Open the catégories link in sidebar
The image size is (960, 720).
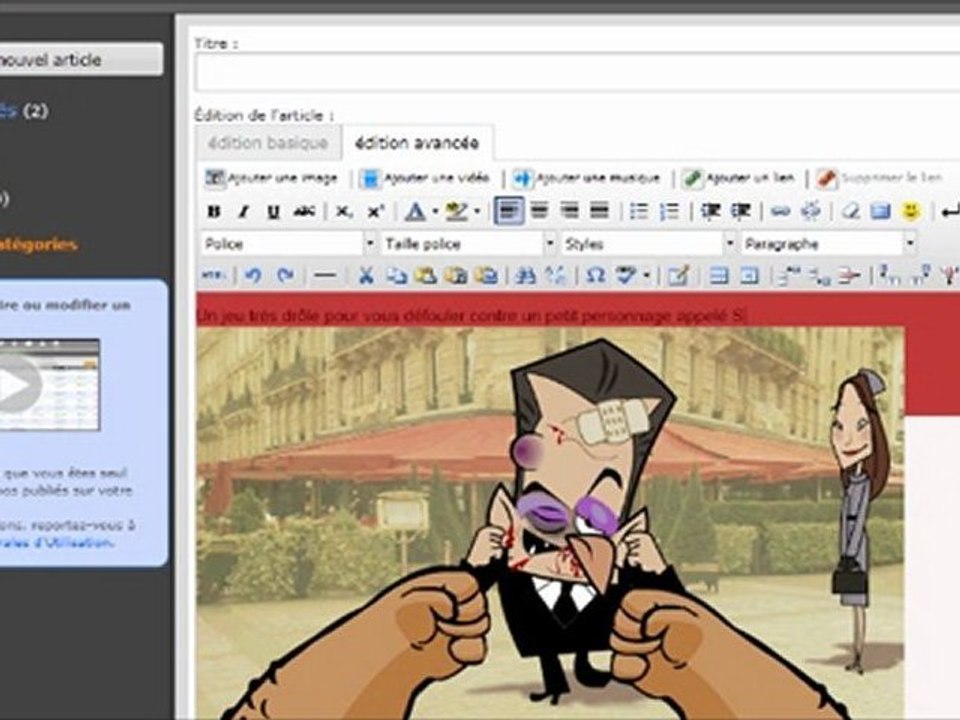(39, 244)
